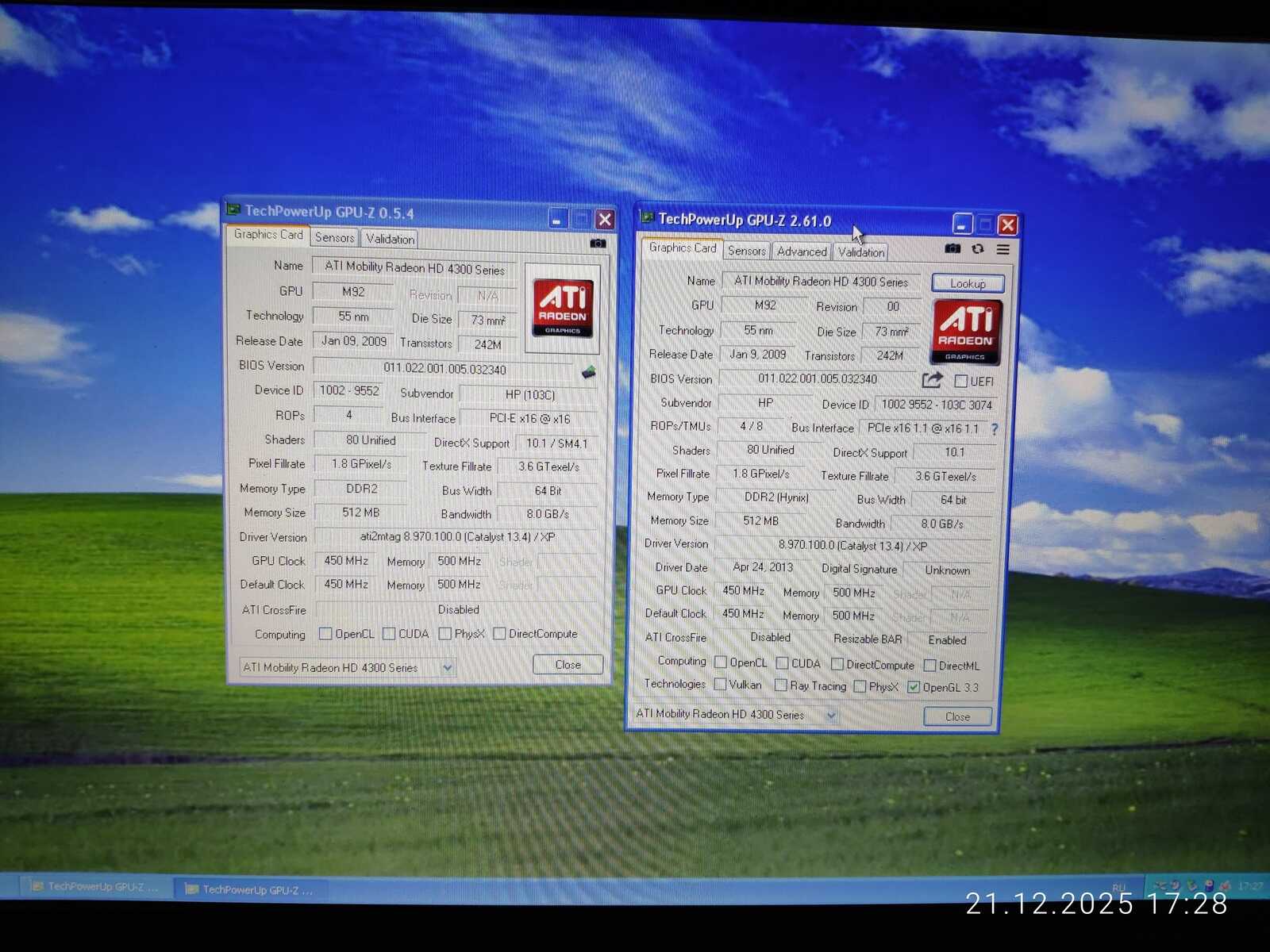Screen dimensions: 1270x952
Task: Toggle the DirectML checkbox
Action: [x=929, y=666]
